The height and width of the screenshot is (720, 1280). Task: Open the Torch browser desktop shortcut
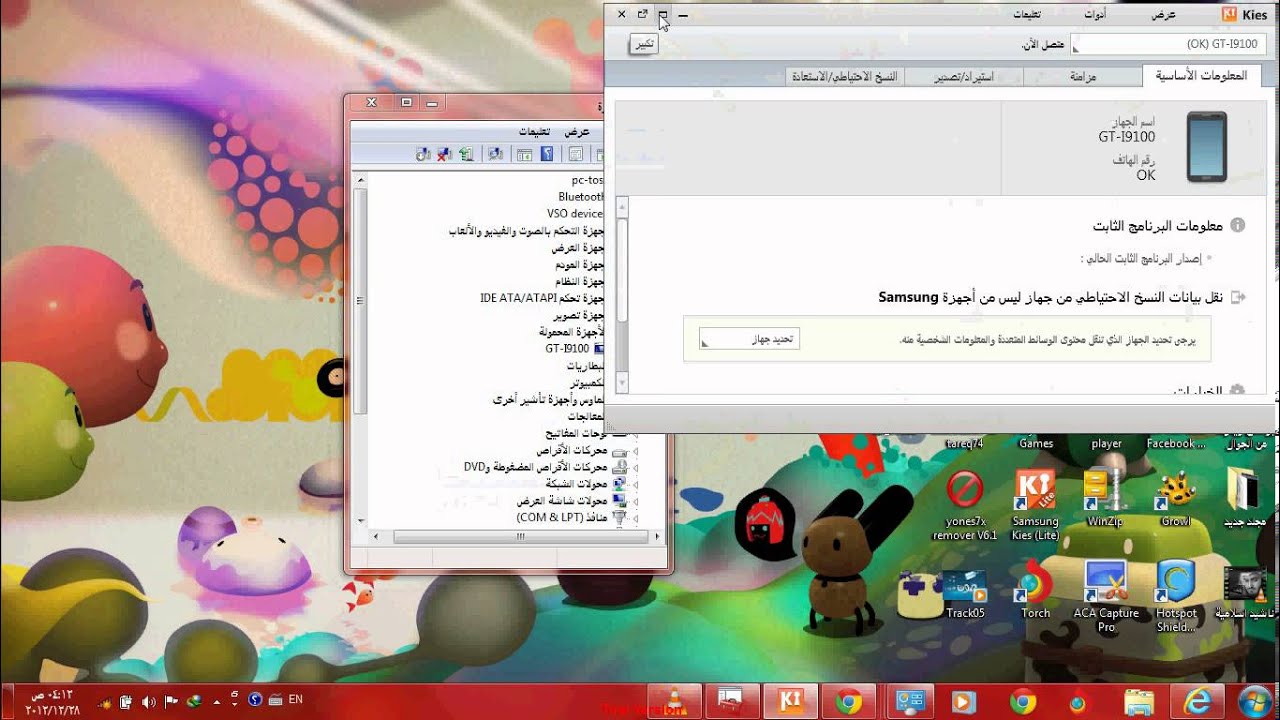(1035, 590)
